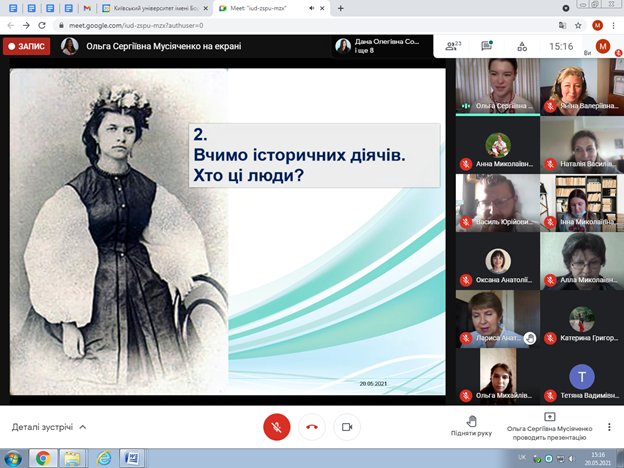The image size is (624, 468).
Task: Open the Chrome menu with three dots
Action: pos(614,25)
